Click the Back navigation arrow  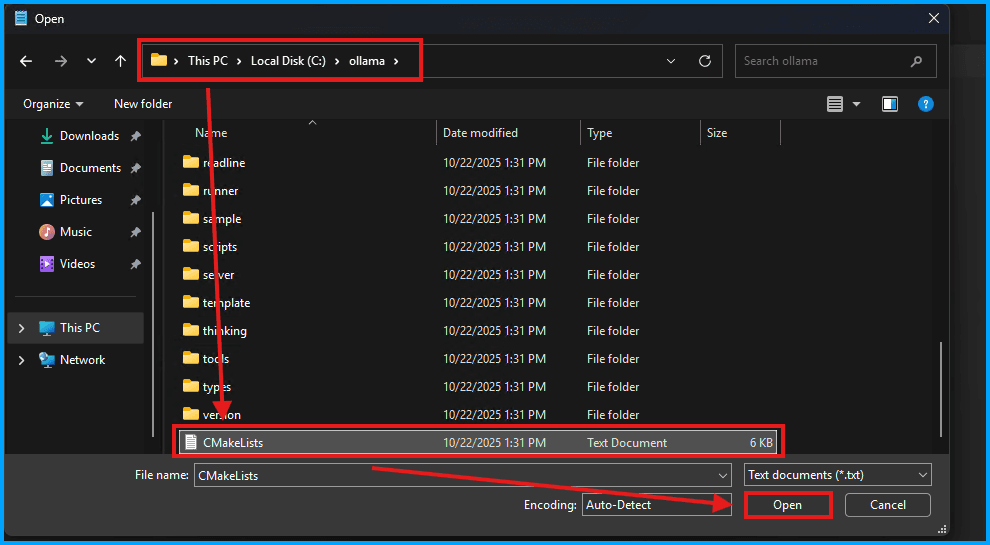tap(26, 61)
